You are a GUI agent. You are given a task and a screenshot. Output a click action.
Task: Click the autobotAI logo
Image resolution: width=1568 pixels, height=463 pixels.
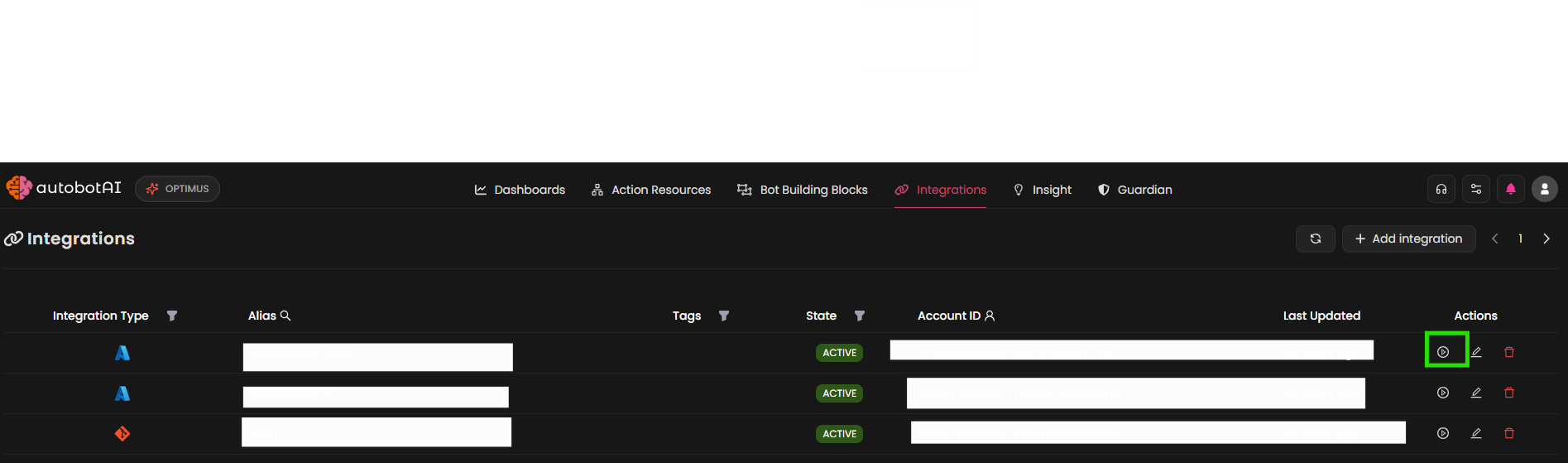pyautogui.click(x=64, y=188)
